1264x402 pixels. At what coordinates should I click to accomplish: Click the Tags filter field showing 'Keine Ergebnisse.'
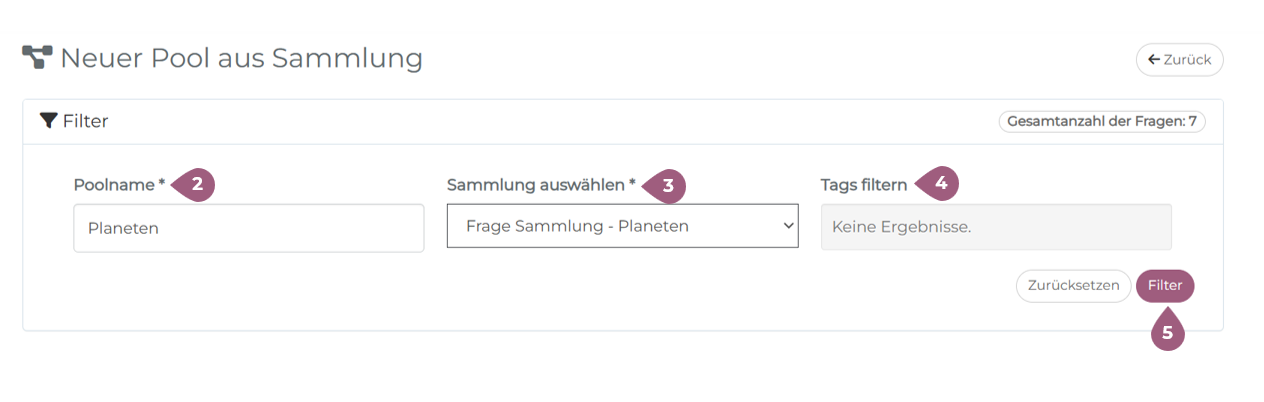pyautogui.click(x=995, y=227)
